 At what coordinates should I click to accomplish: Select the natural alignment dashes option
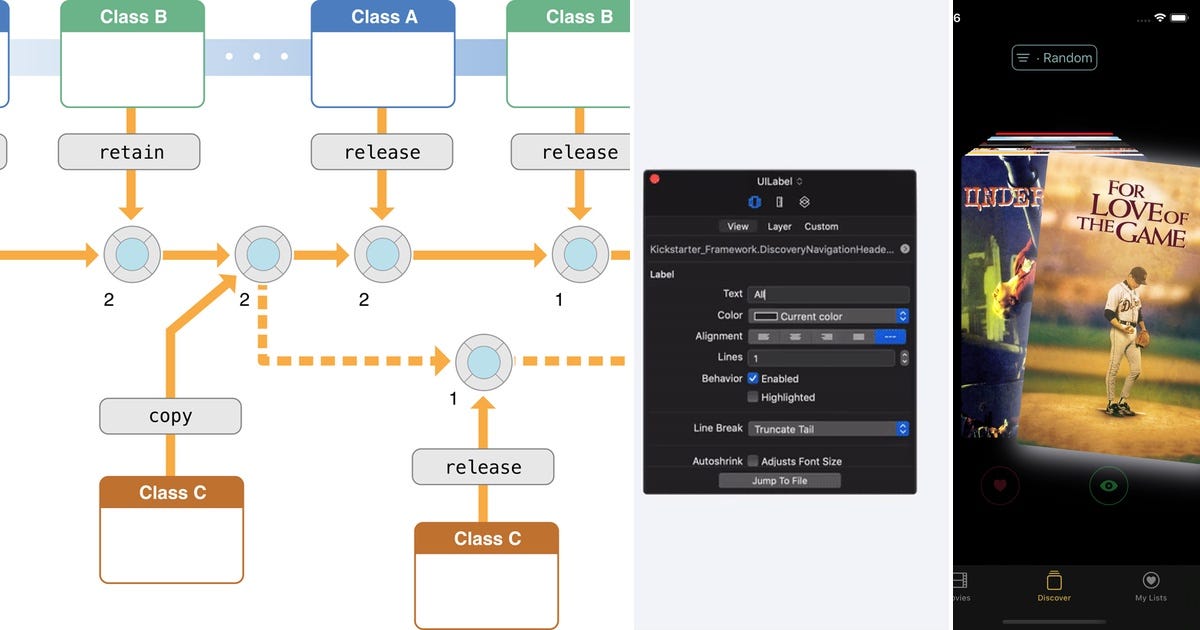coord(890,337)
